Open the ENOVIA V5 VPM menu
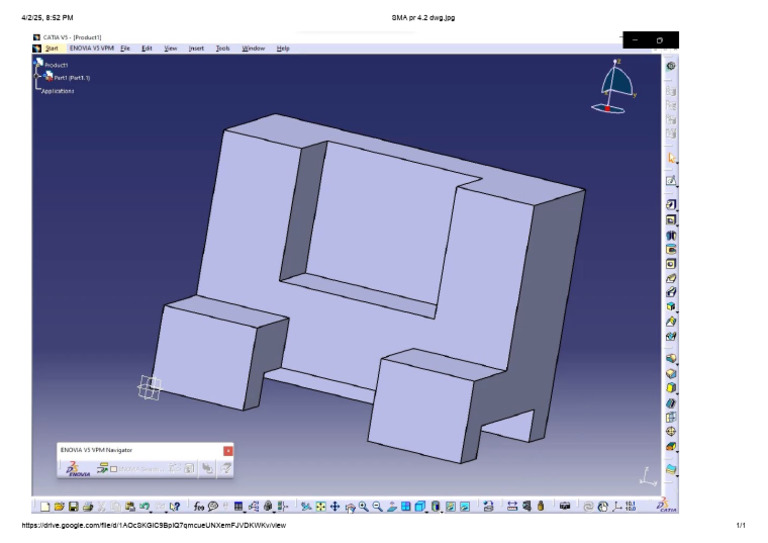The height and width of the screenshot is (543, 768). pyautogui.click(x=91, y=48)
